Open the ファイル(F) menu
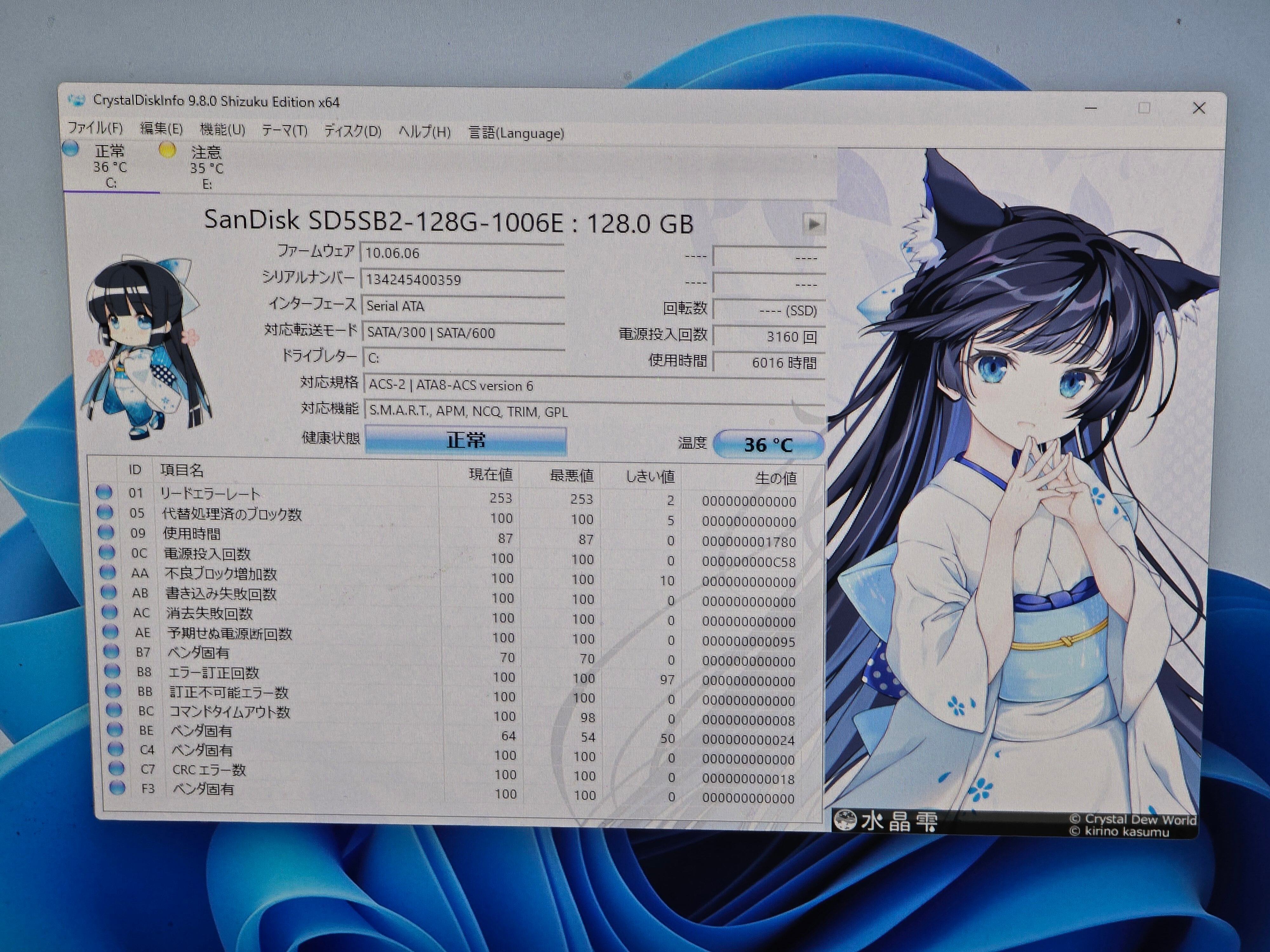The width and height of the screenshot is (1270, 952). pos(96,127)
